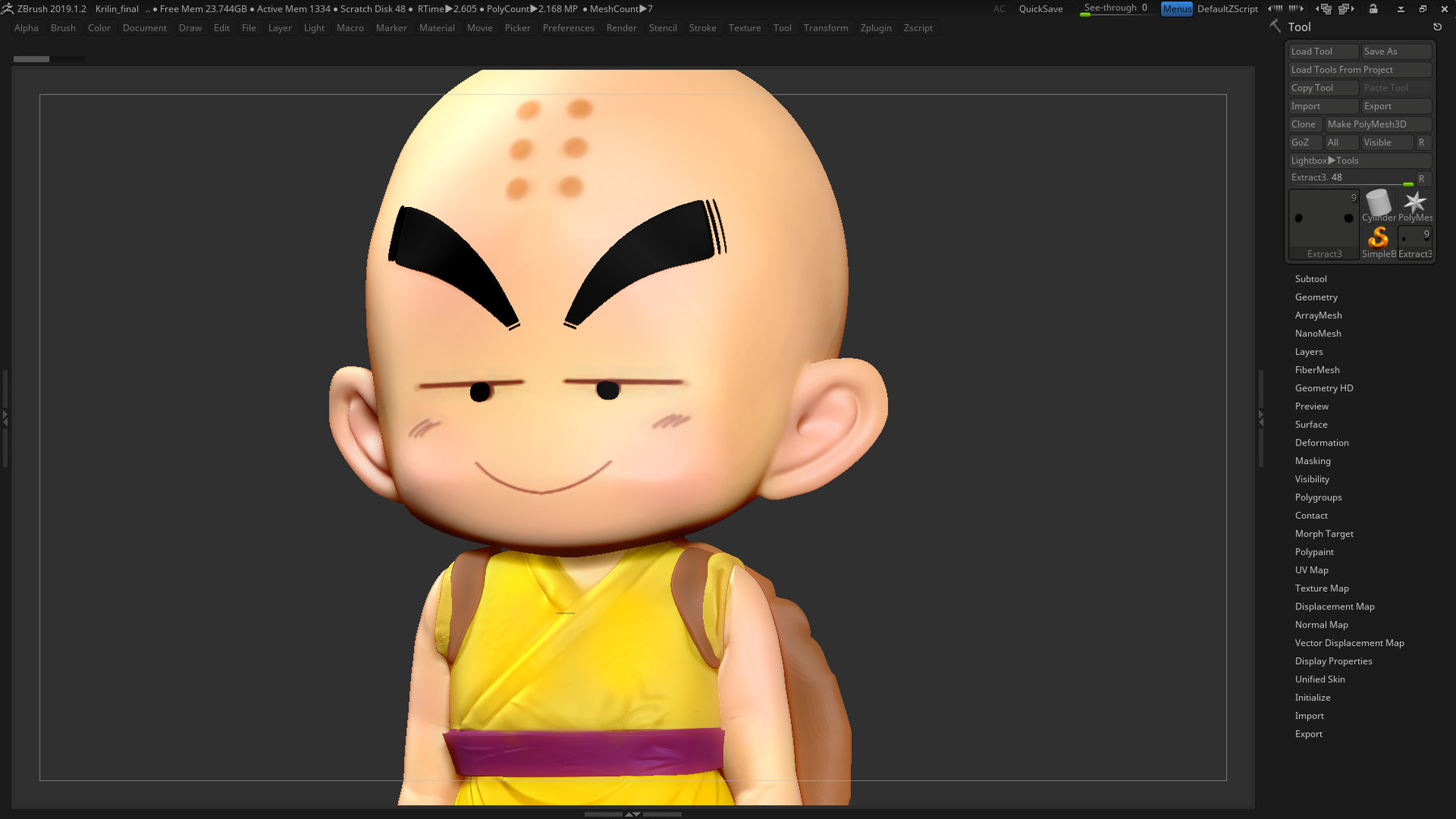Click the bottom shelf divider arrows
1456x819 pixels.
coord(633,814)
